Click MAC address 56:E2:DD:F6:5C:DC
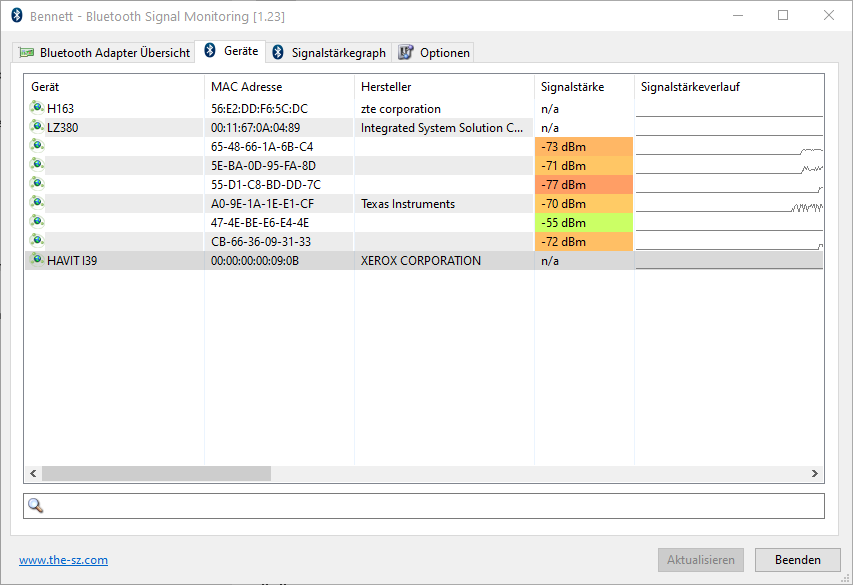Viewport: 853px width, 585px height. tap(259, 109)
